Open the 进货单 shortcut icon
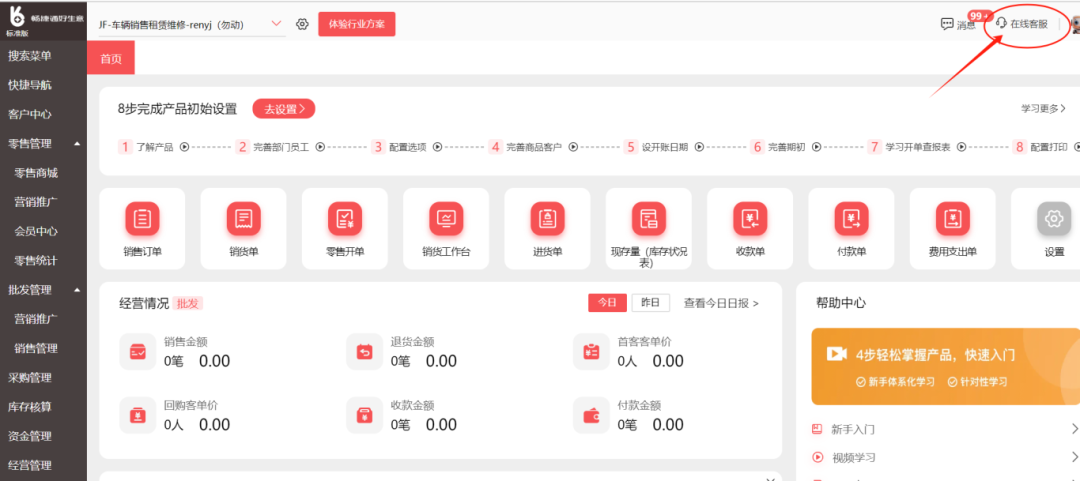The width and height of the screenshot is (1080, 481). [x=547, y=220]
